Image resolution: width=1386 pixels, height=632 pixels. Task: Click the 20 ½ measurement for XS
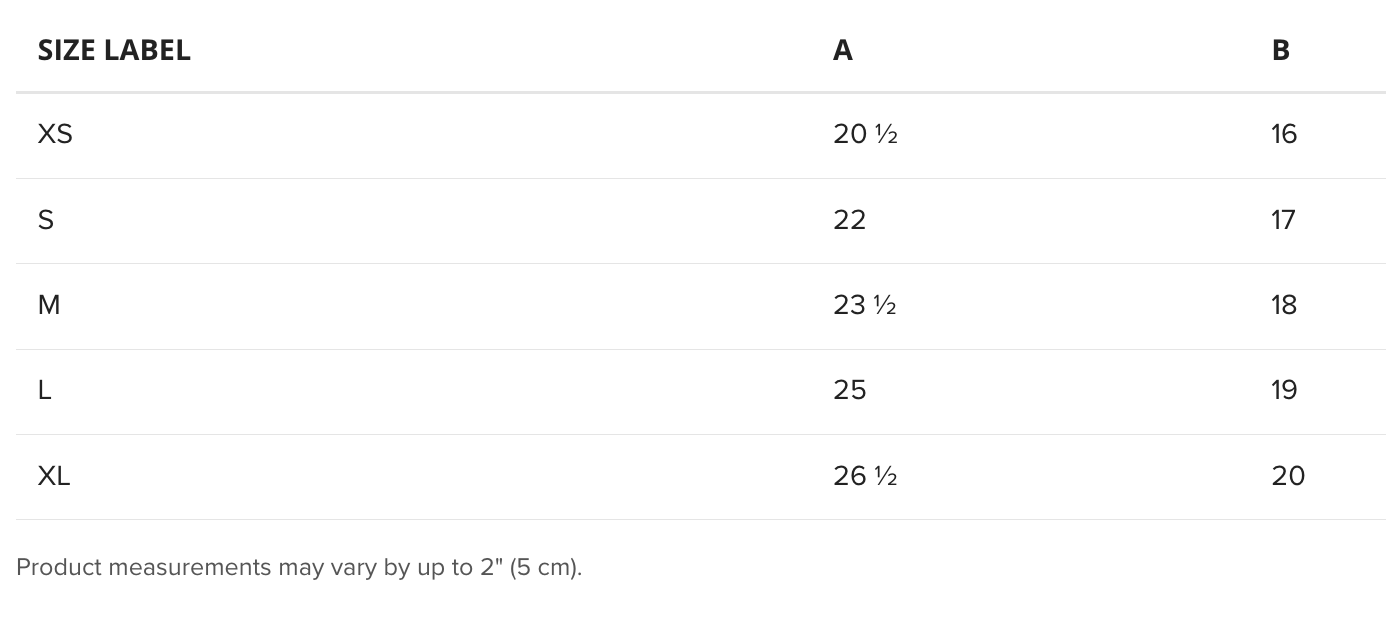866,134
